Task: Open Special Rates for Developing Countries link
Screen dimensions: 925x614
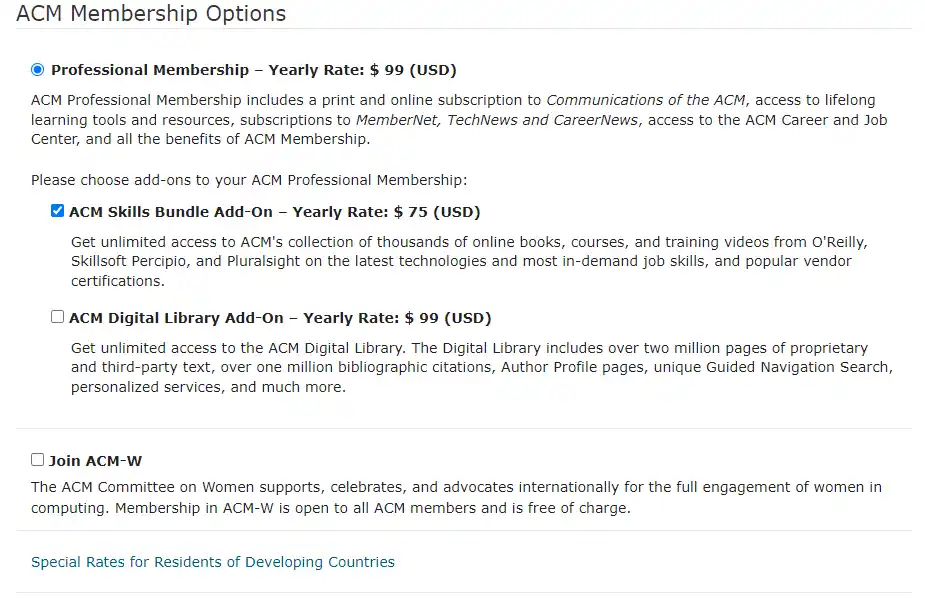Action: 213,562
